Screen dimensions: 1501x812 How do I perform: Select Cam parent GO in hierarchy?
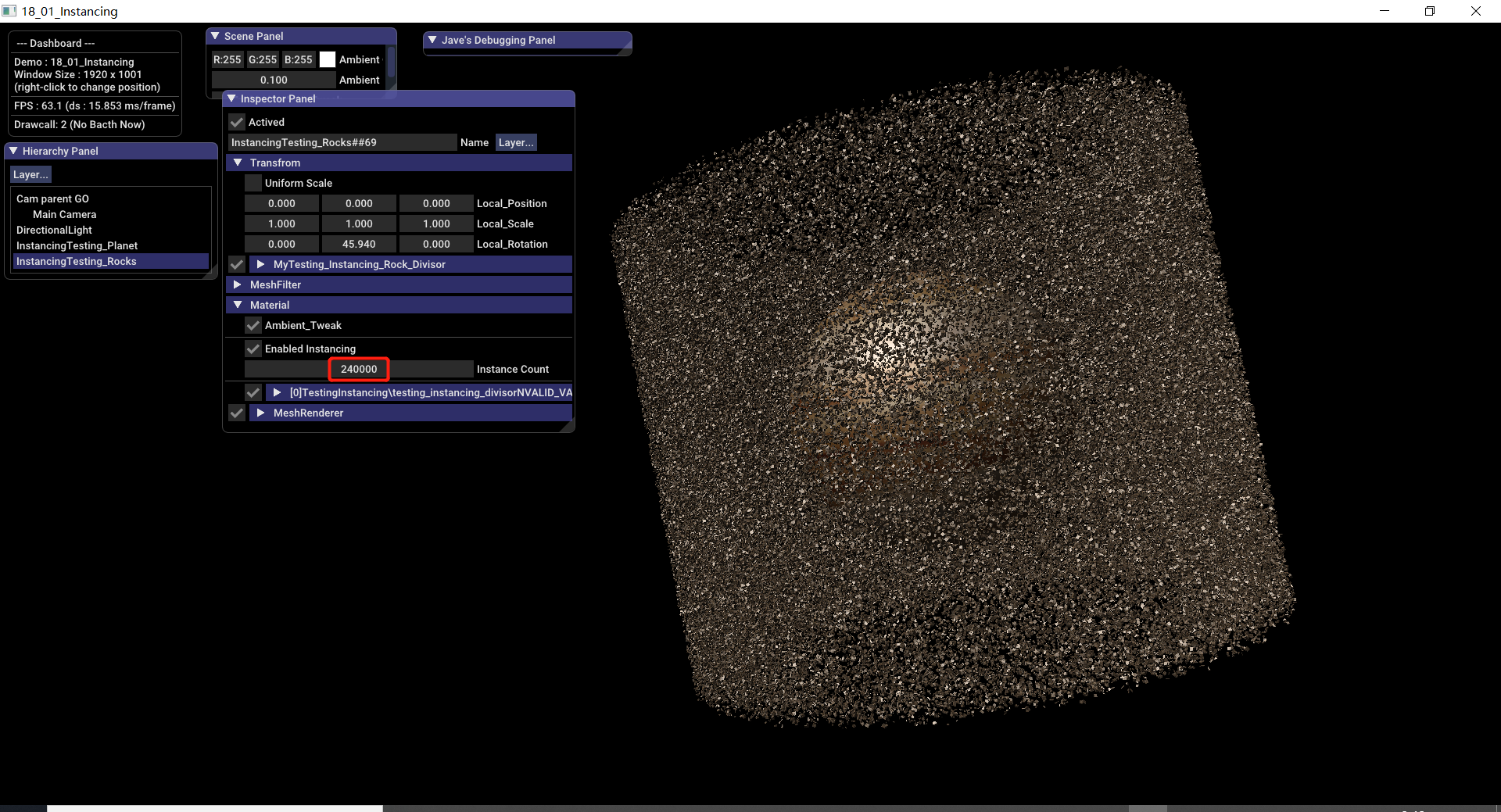(52, 199)
